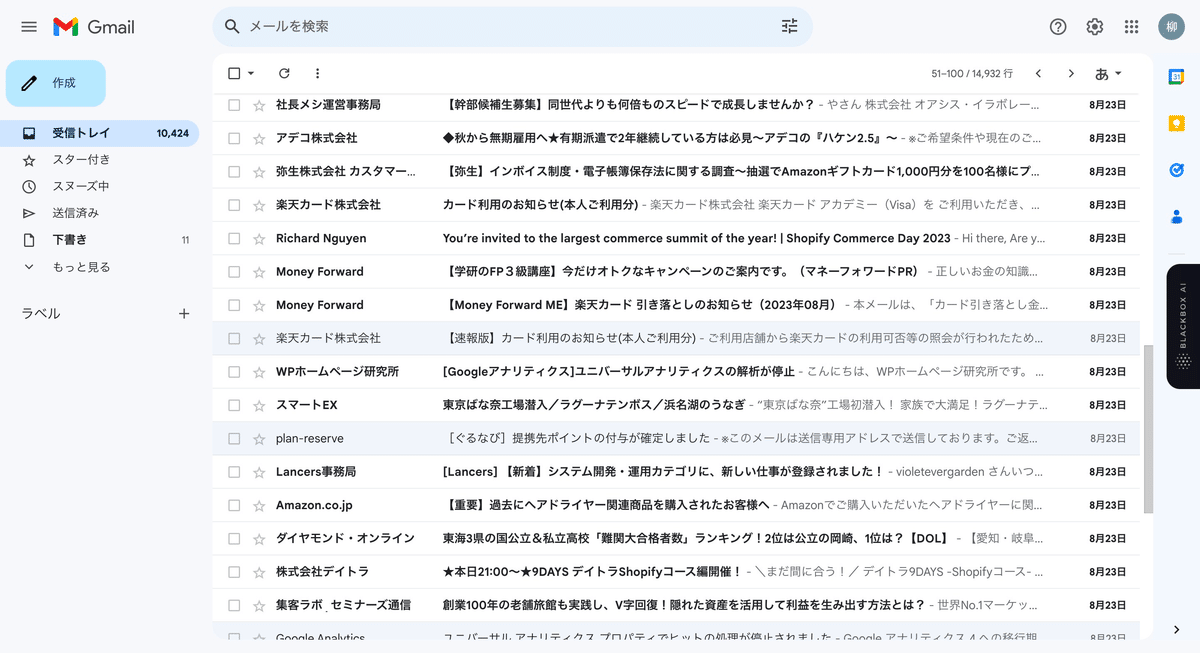Select the Richard Nguyen email checkbox

pyautogui.click(x=234, y=238)
